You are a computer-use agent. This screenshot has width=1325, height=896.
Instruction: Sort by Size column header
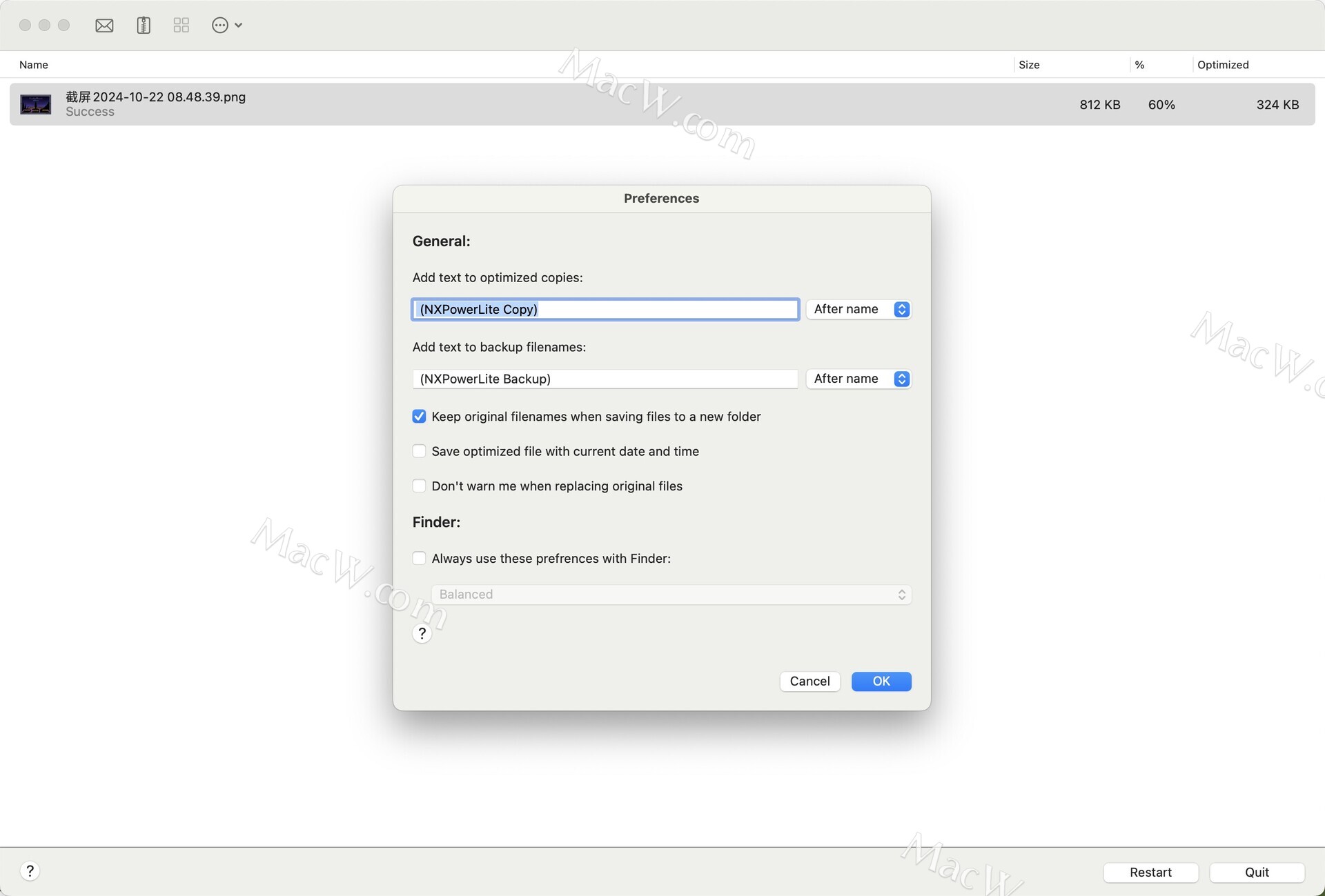pos(1029,65)
